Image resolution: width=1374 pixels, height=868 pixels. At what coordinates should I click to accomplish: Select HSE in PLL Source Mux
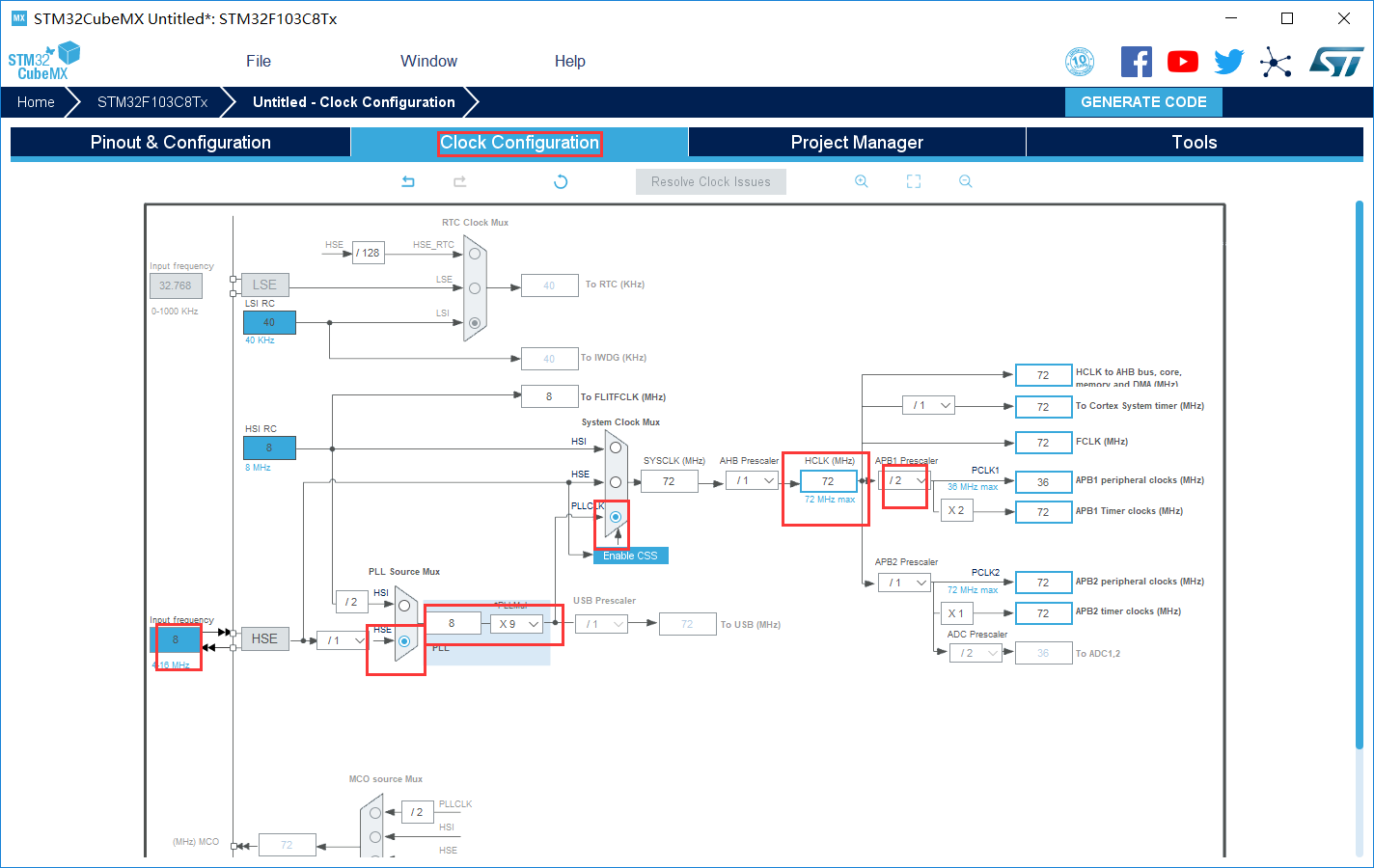tap(404, 640)
